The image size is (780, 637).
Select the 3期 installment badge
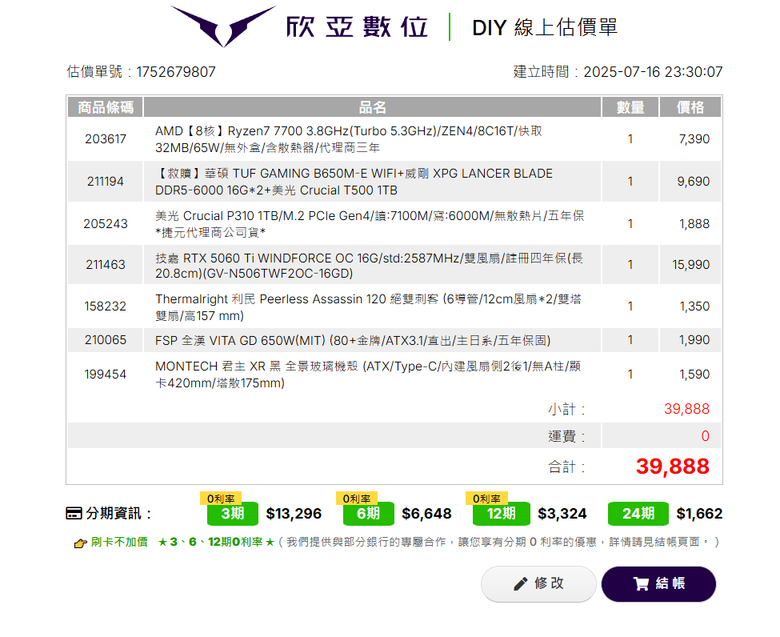pos(232,514)
